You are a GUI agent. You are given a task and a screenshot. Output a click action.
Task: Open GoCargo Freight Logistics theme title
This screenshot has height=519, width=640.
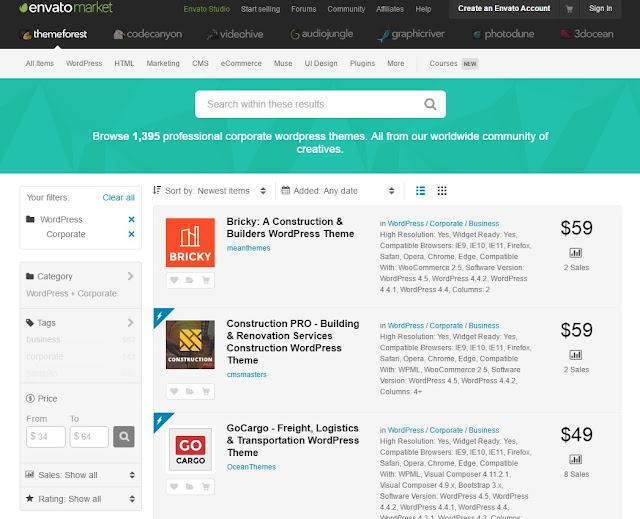(293, 440)
